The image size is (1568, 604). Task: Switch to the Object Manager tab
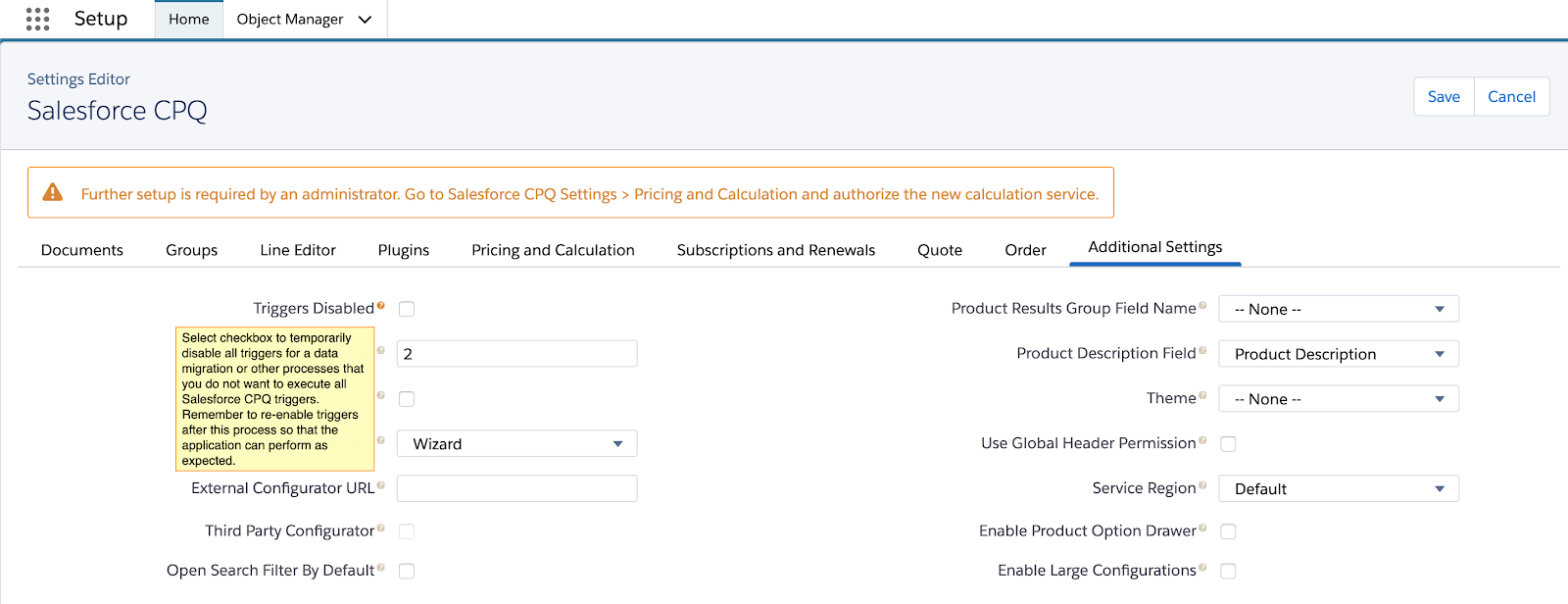click(x=290, y=20)
